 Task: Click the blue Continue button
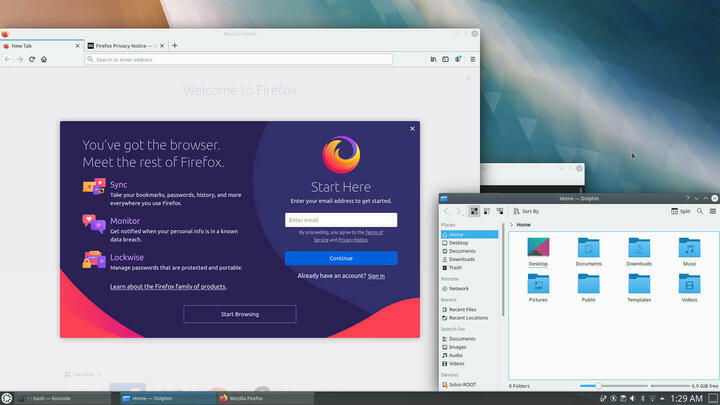[x=341, y=258]
